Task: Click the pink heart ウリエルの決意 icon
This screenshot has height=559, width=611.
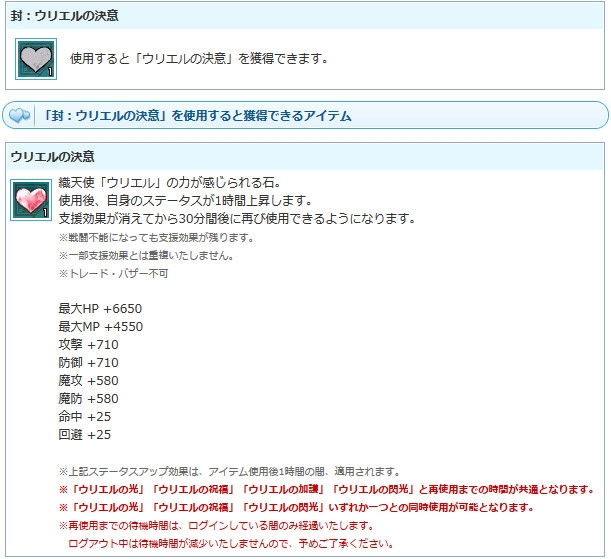Action: click(x=31, y=200)
